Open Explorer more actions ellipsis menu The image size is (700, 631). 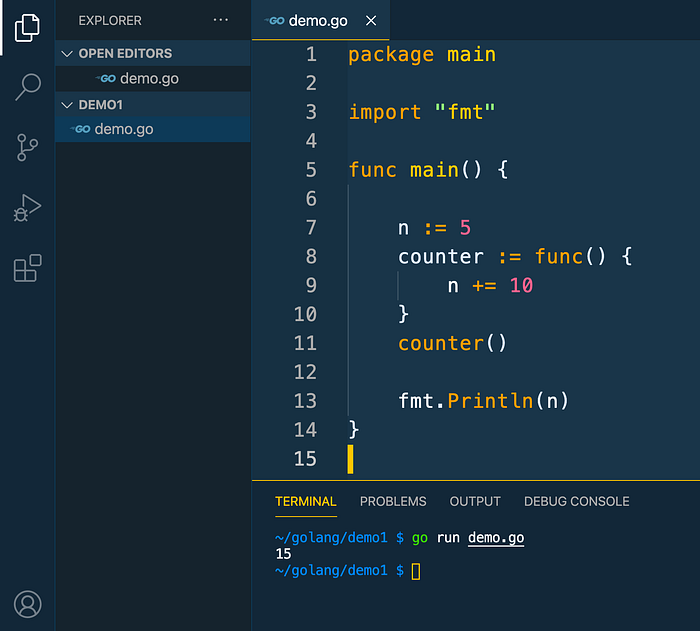[x=221, y=20]
